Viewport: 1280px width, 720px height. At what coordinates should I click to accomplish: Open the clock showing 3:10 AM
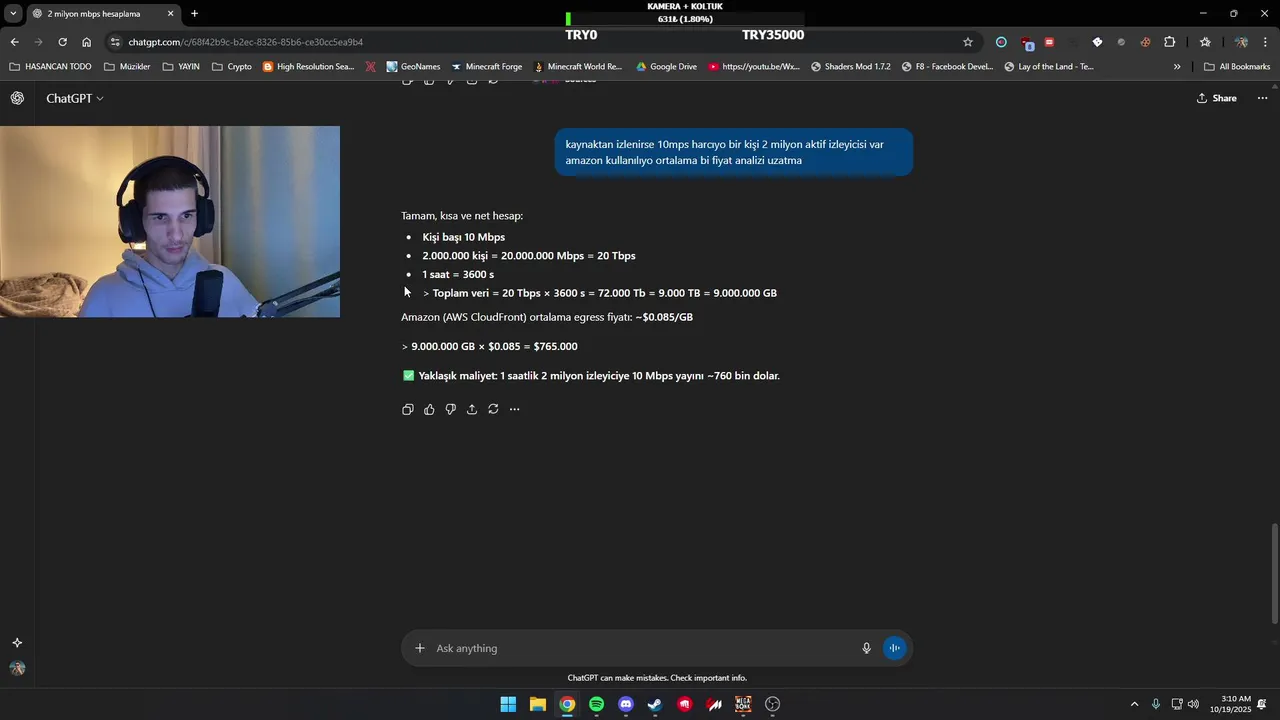pos(1230,704)
